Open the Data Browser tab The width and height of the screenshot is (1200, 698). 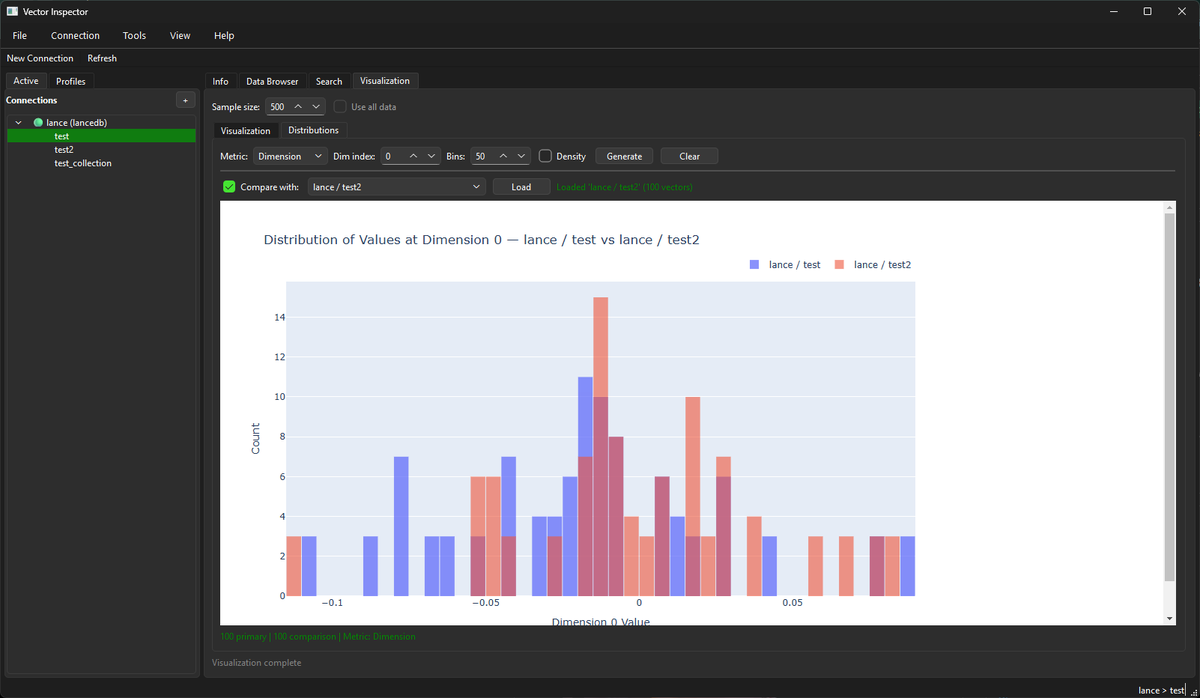click(x=272, y=81)
